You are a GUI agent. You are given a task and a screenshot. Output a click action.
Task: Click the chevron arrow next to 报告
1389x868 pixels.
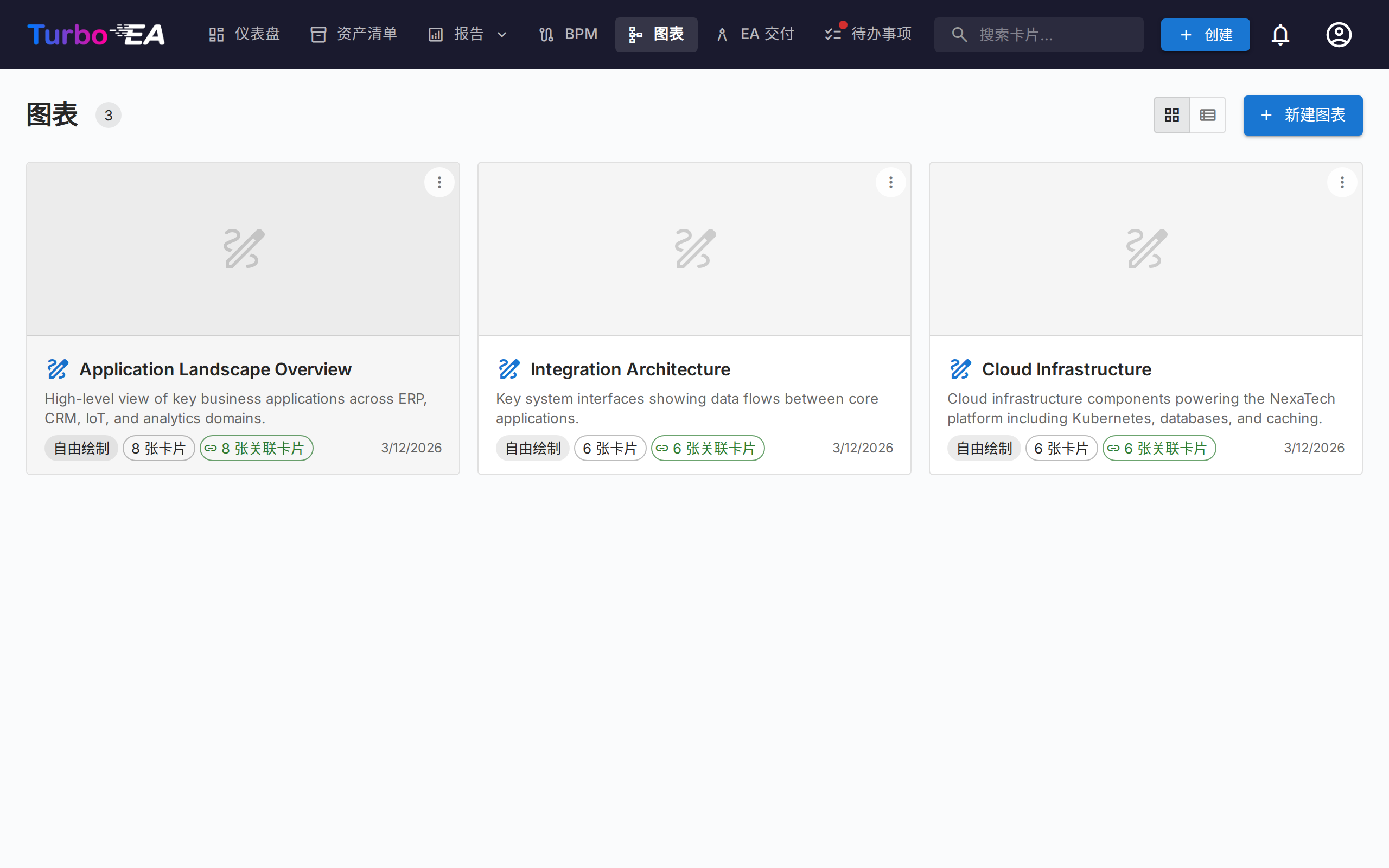point(502,35)
